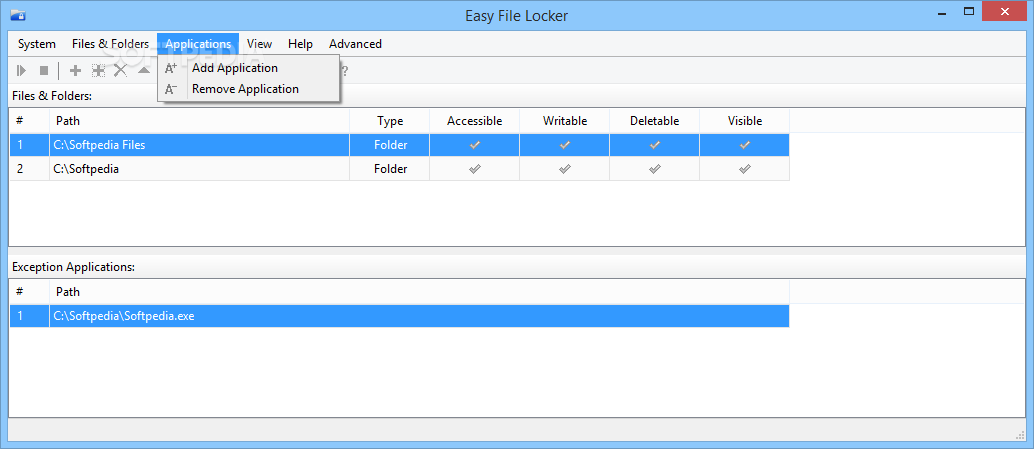Click the Start protection play icon
Viewport: 1034px width, 449px height.
pos(22,70)
